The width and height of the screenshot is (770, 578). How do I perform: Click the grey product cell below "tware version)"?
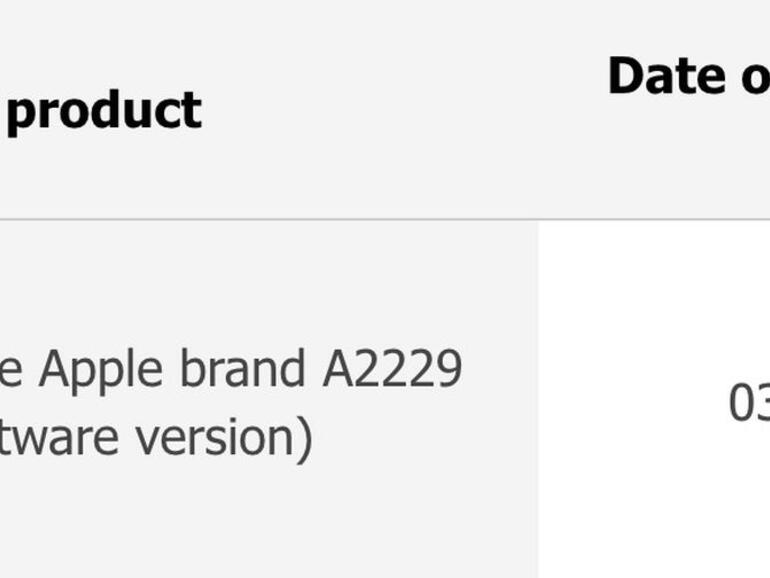pos(200,520)
